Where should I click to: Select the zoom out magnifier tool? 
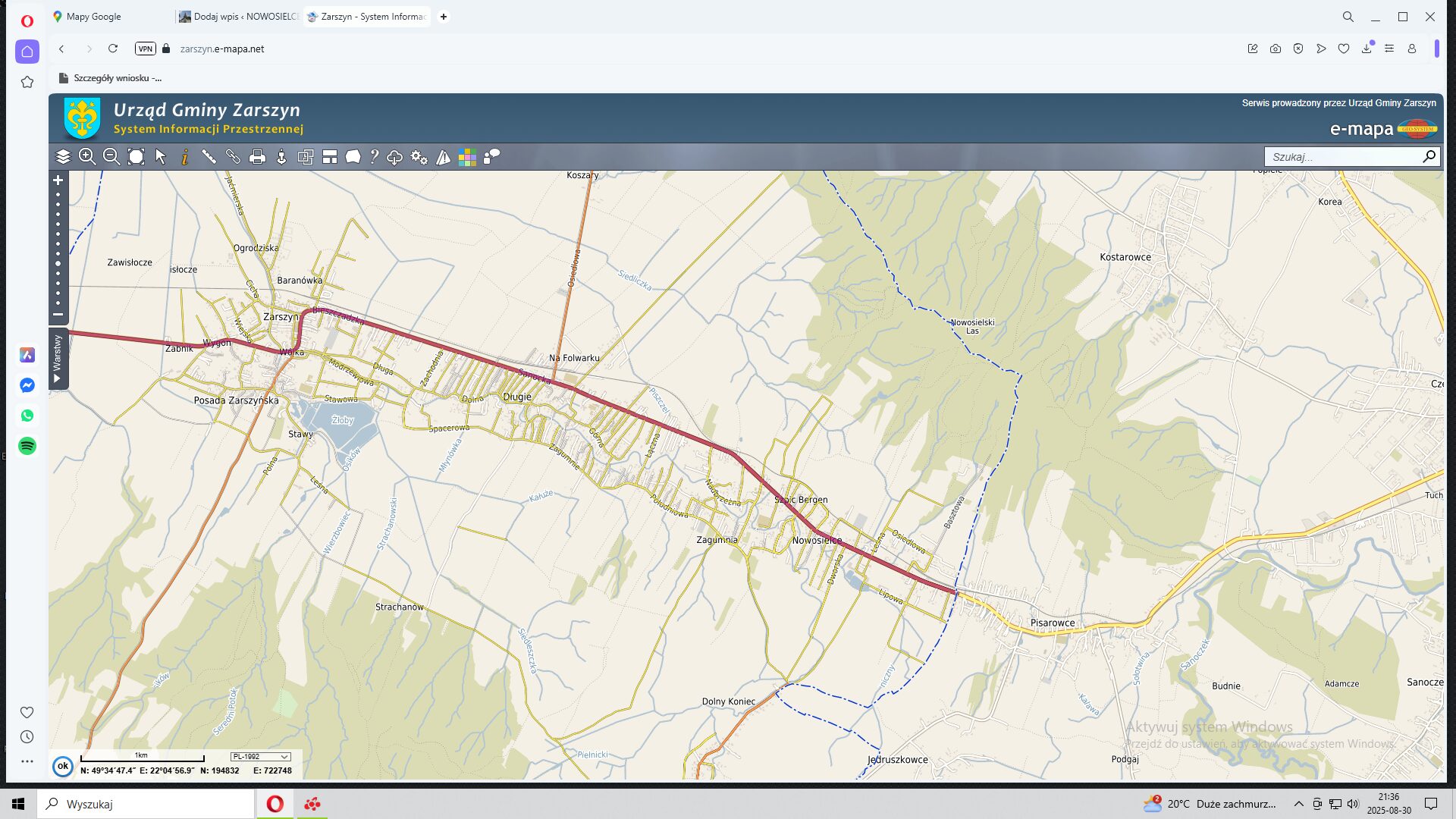click(x=111, y=157)
